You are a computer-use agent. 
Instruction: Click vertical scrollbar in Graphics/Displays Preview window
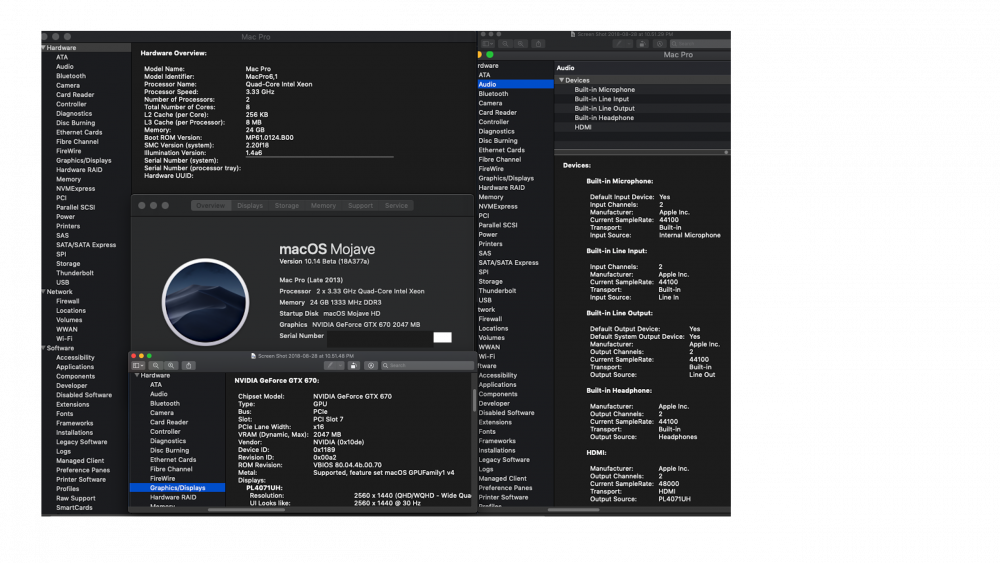(x=474, y=398)
